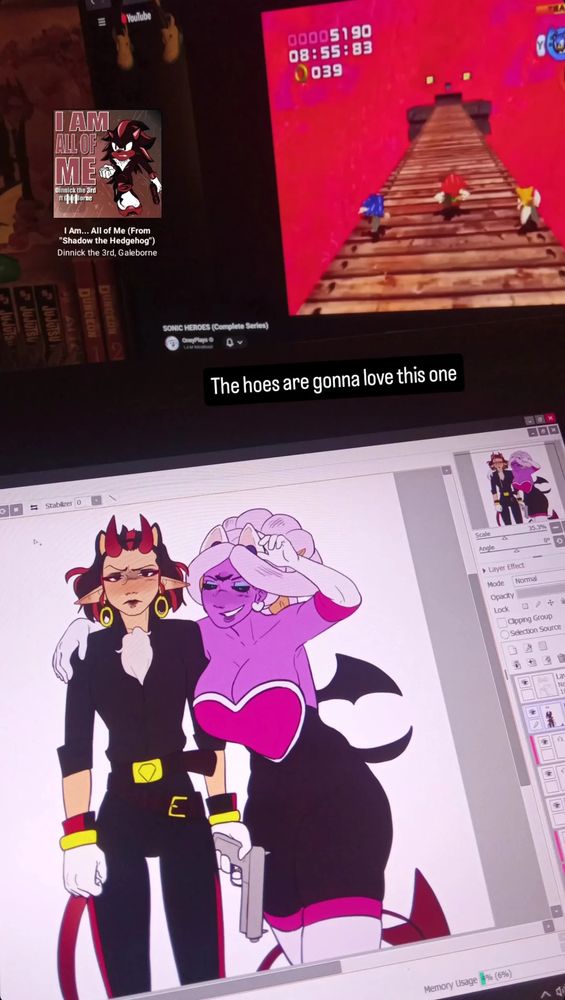This screenshot has width=565, height=1000.
Task: Toggle eye of the highlighted layer with character thumbnail
Action: (532, 712)
